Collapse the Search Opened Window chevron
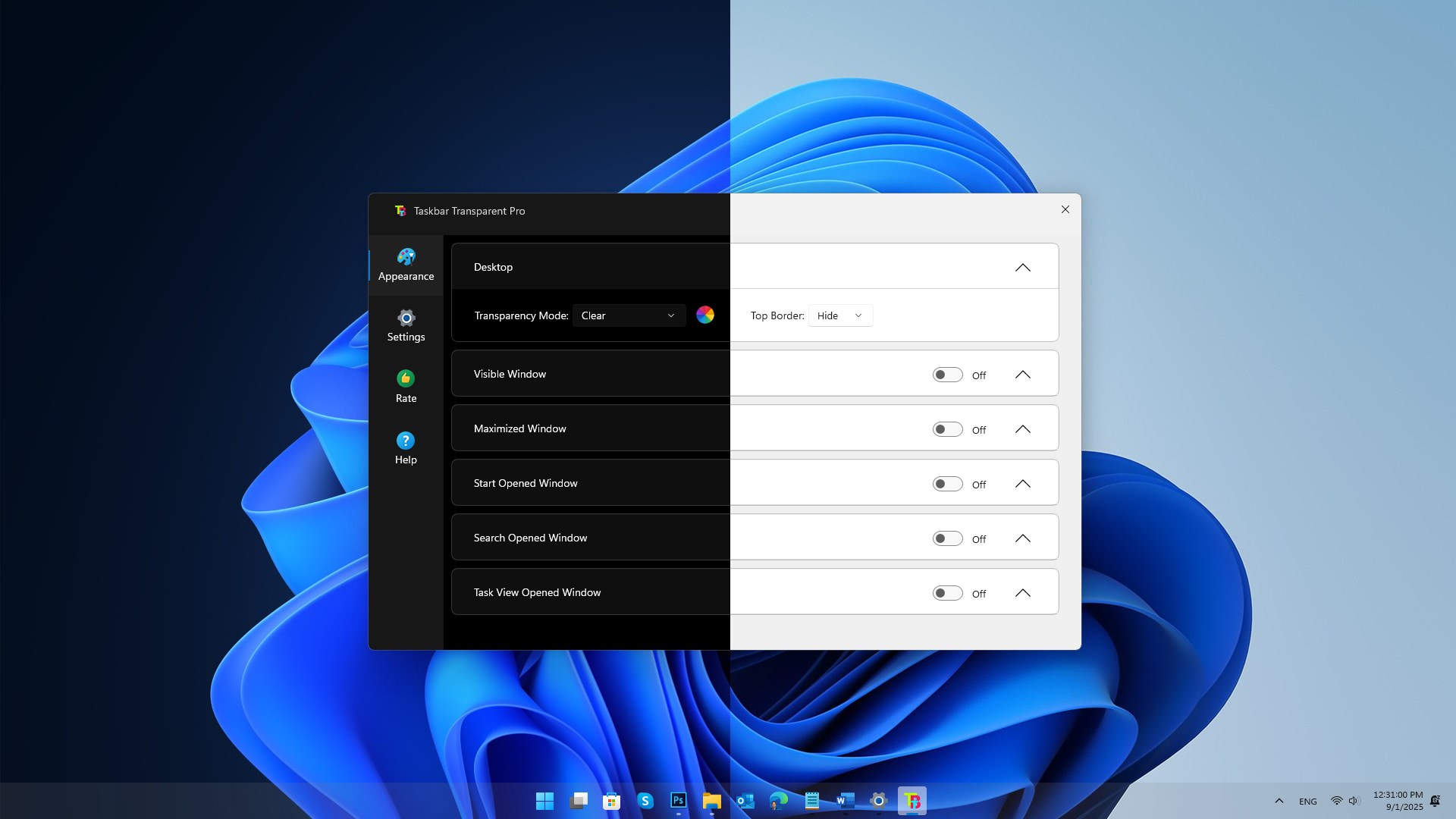 1023,538
